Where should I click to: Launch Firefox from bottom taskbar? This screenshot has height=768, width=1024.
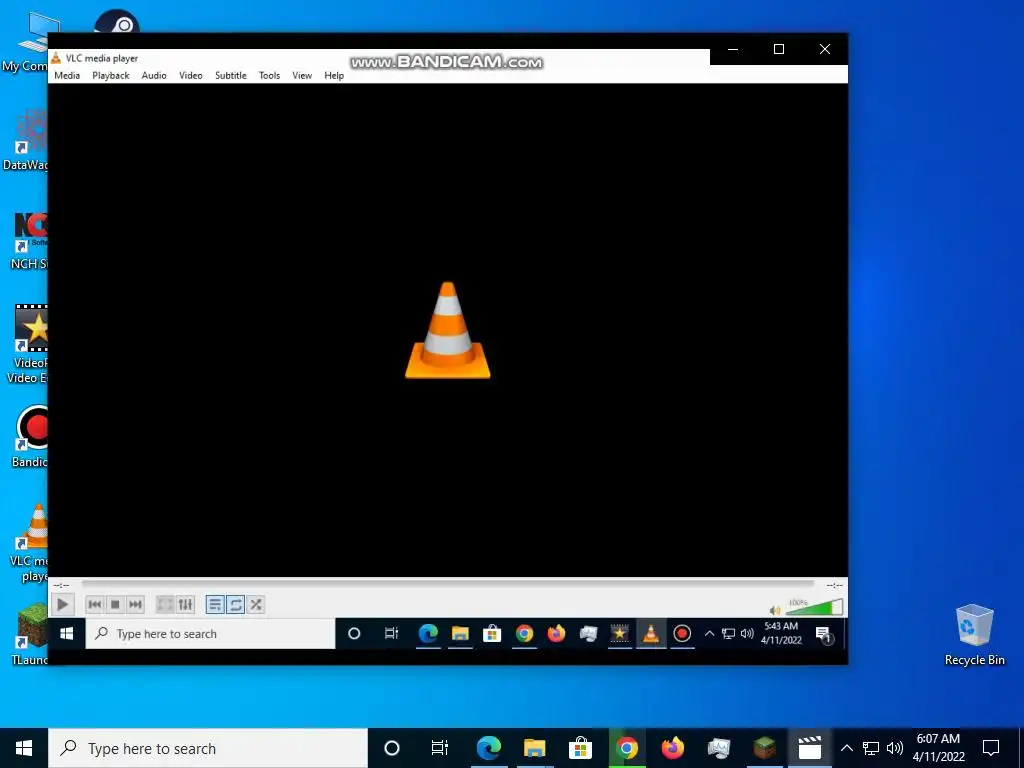[673, 748]
